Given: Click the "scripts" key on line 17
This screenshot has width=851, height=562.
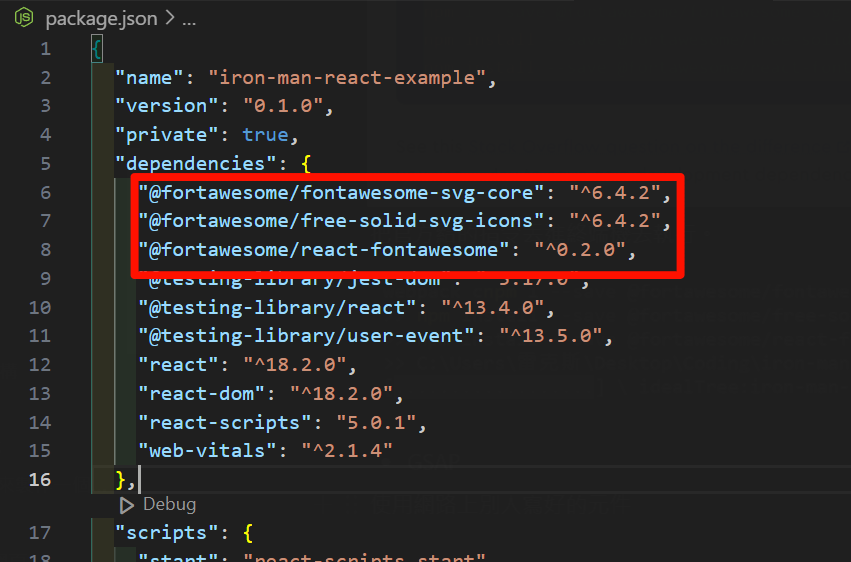Looking at the screenshot, I should click(167, 533).
